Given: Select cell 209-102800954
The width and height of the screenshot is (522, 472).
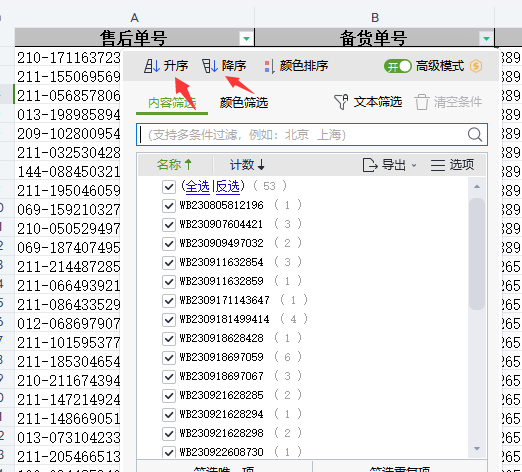Looking at the screenshot, I should tap(68, 134).
